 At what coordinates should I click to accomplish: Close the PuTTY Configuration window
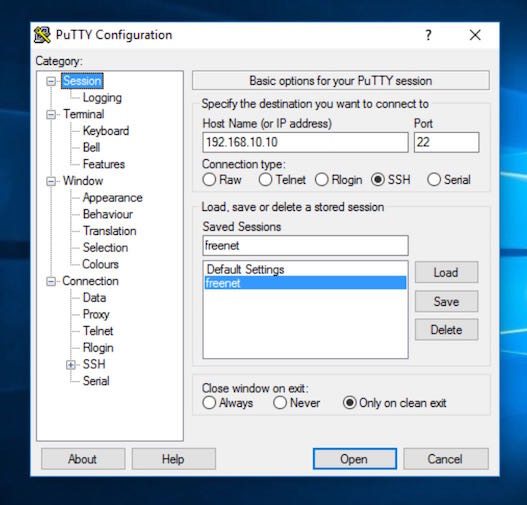point(475,35)
